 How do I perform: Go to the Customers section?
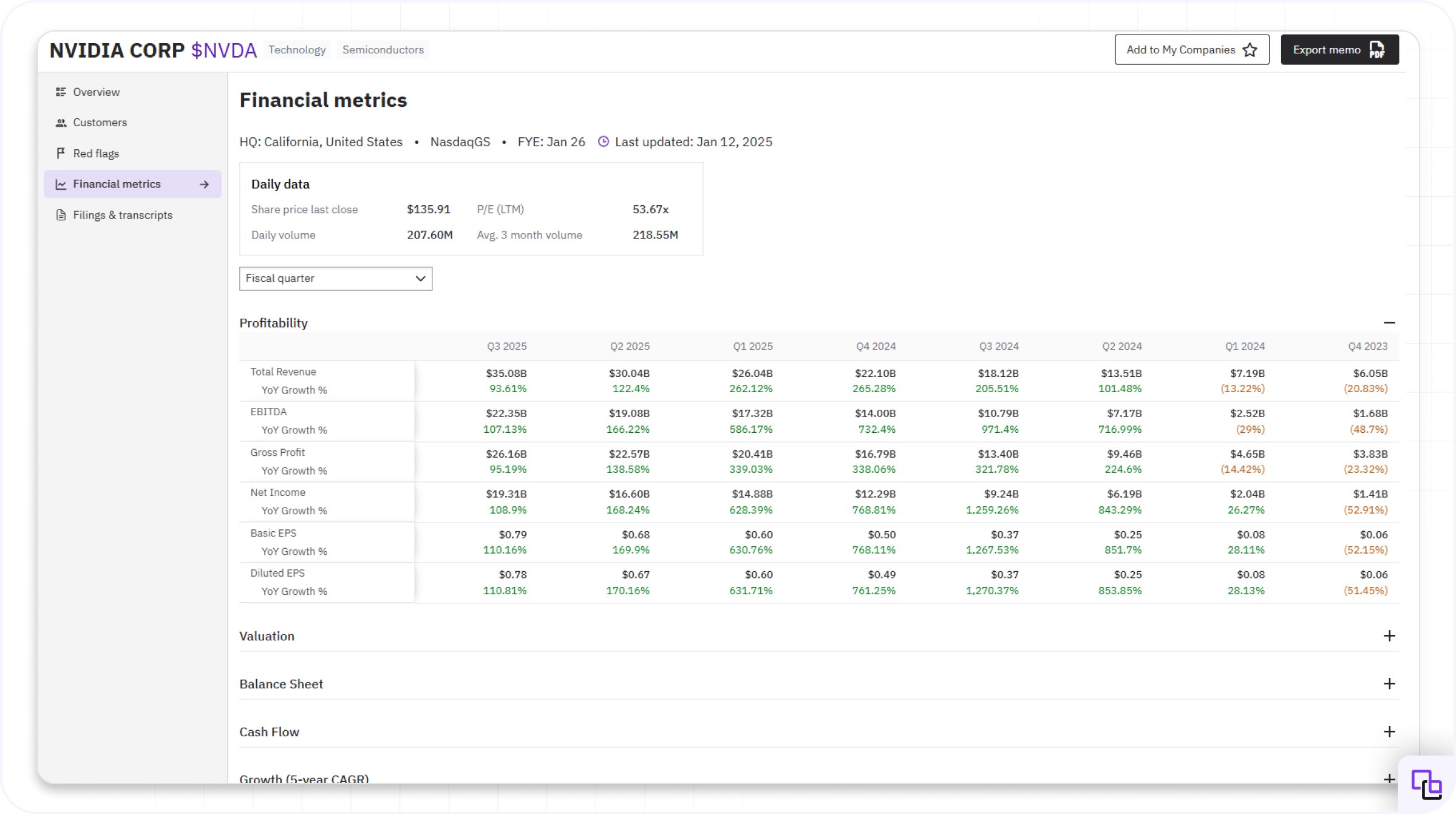(132, 123)
